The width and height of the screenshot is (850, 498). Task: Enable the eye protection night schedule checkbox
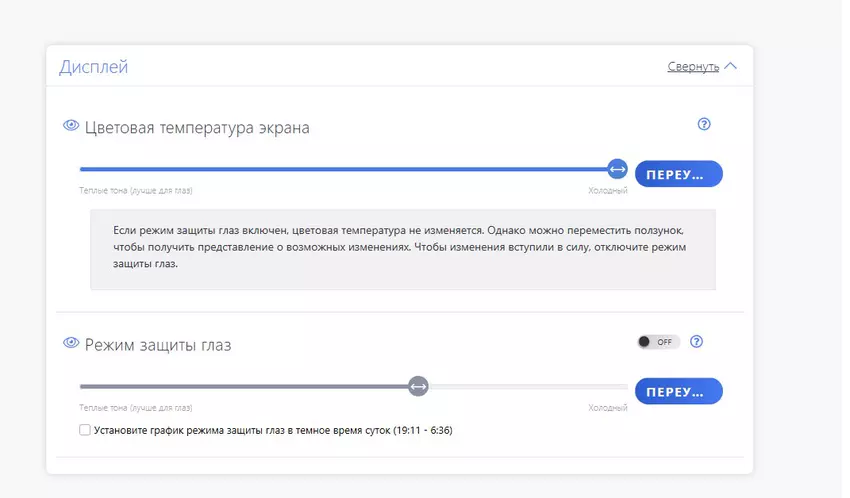(x=85, y=430)
